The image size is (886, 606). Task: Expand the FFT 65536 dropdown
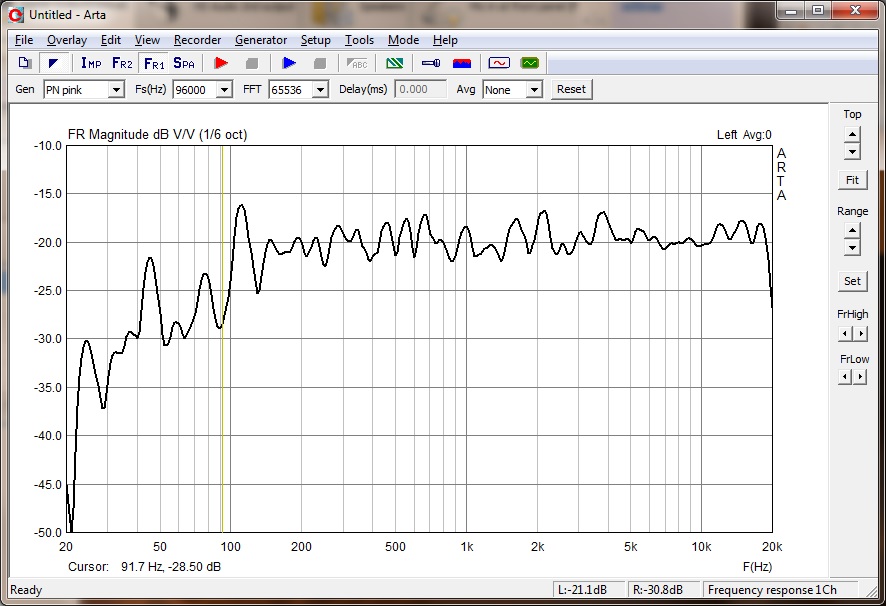pyautogui.click(x=320, y=90)
